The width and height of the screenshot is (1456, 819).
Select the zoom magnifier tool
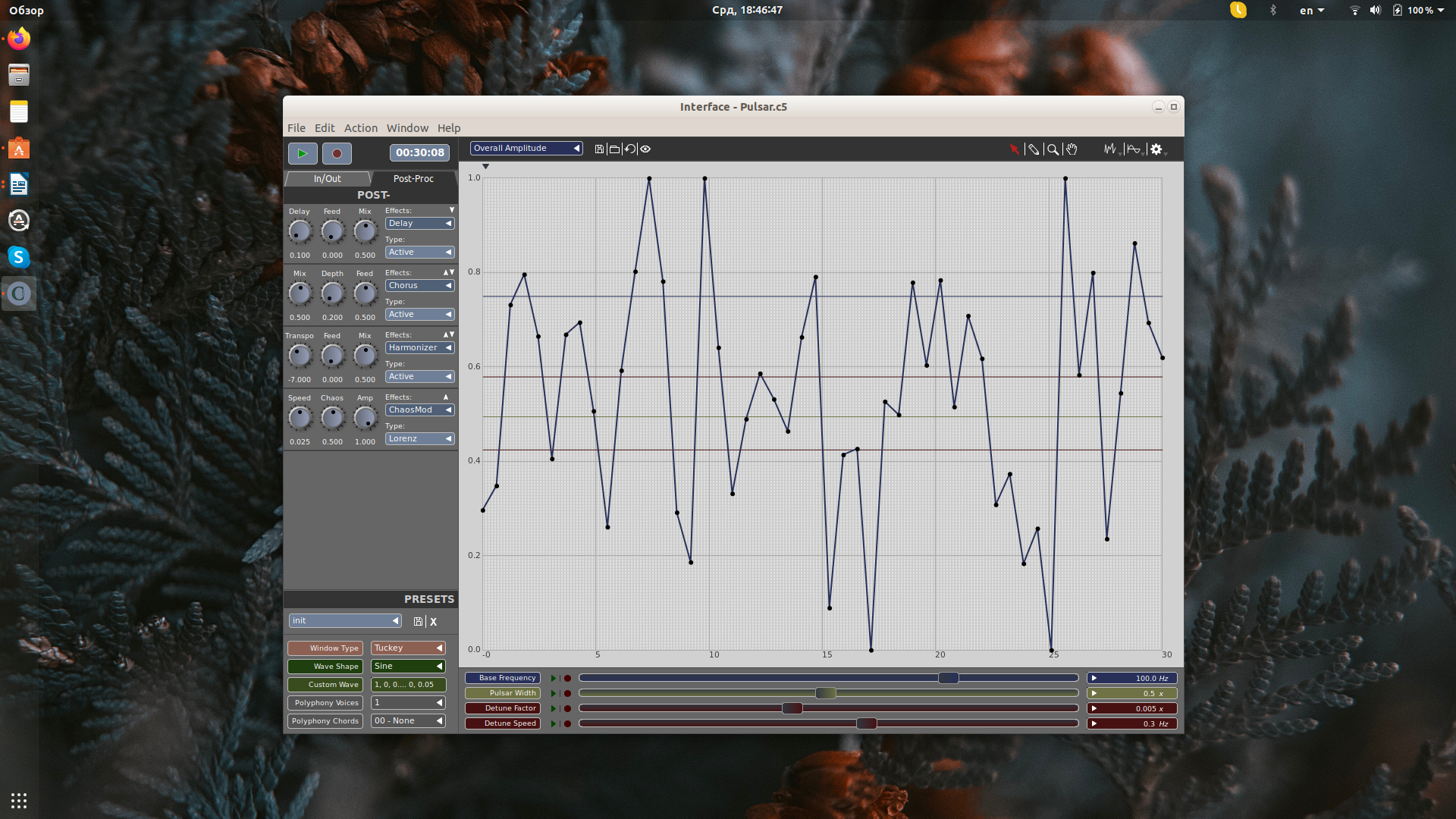1053,149
